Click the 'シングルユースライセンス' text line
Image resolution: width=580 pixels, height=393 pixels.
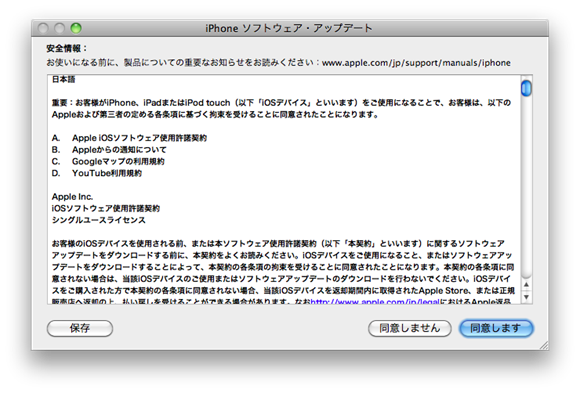pyautogui.click(x=99, y=220)
